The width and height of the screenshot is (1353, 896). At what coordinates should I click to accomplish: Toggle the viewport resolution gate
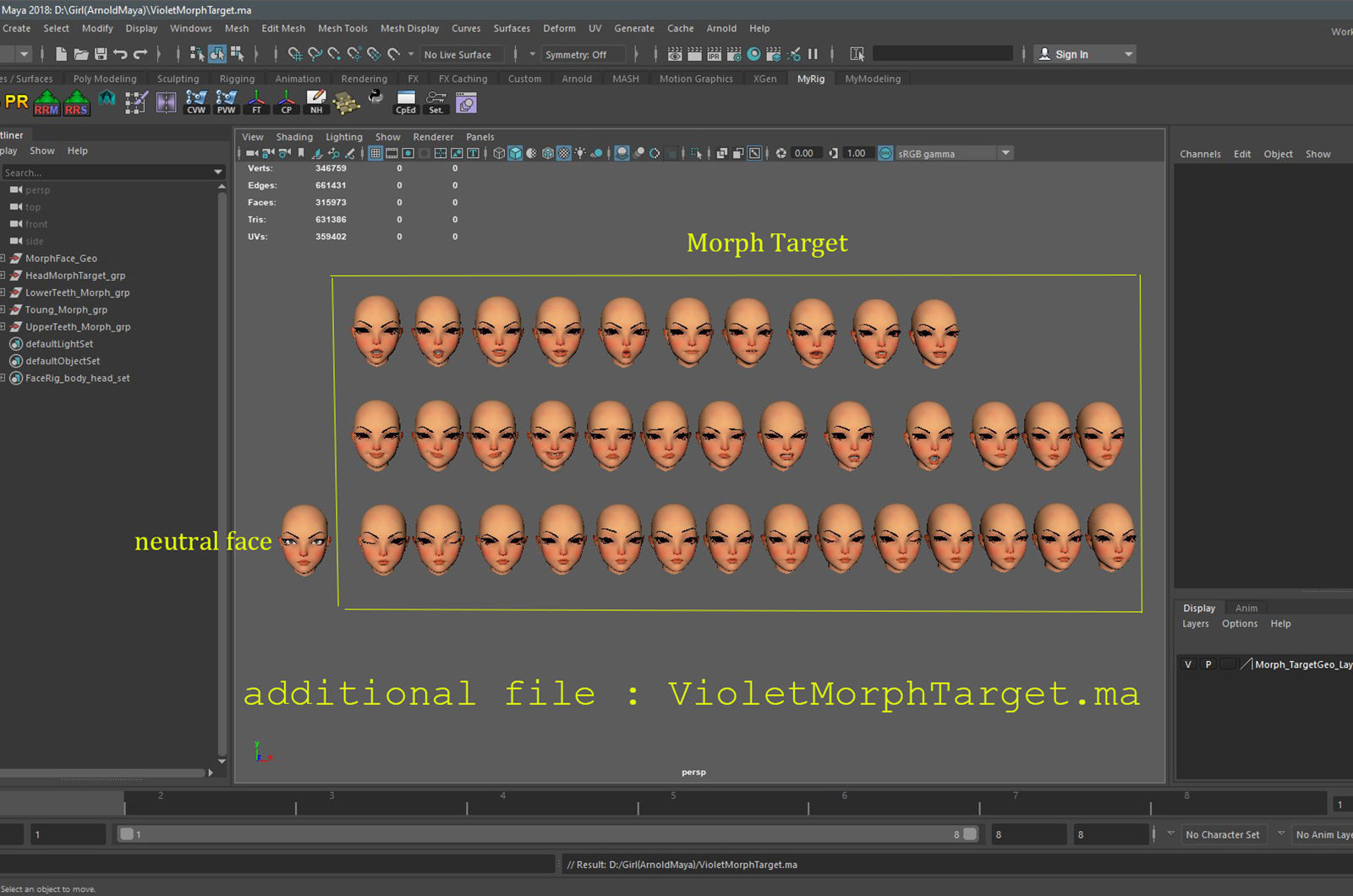pos(408,153)
